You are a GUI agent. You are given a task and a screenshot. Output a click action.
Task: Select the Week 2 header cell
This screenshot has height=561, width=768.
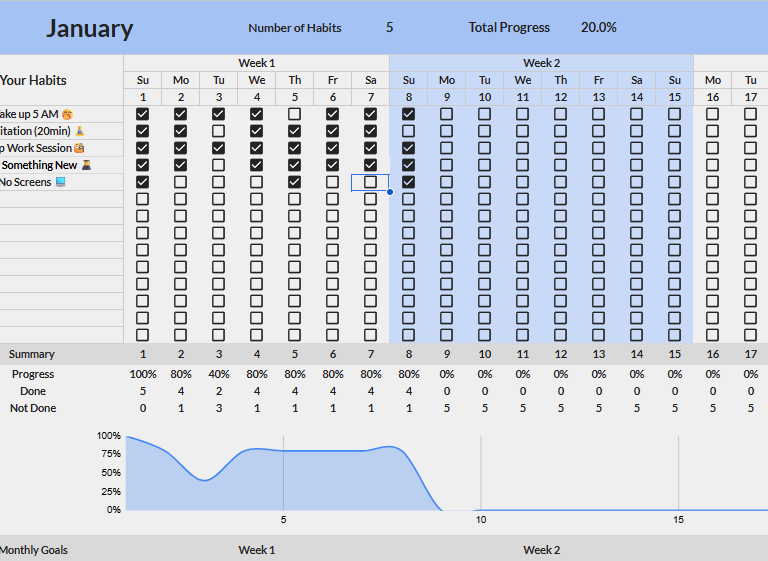(x=541, y=63)
